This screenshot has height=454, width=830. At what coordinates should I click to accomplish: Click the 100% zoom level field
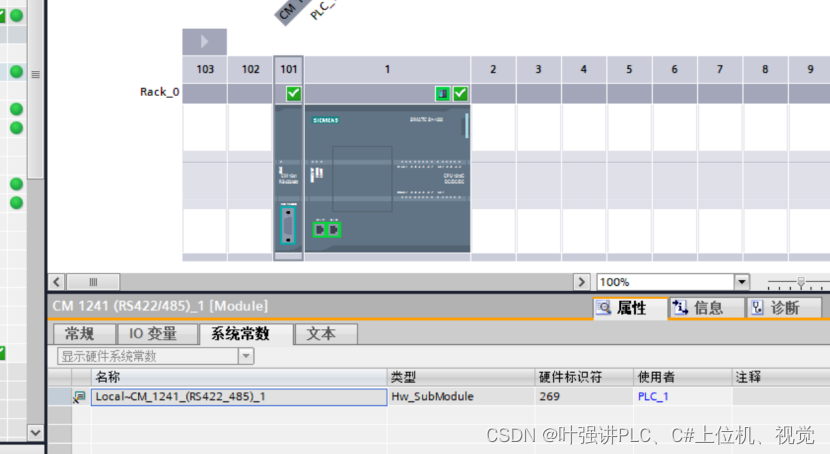click(x=665, y=282)
